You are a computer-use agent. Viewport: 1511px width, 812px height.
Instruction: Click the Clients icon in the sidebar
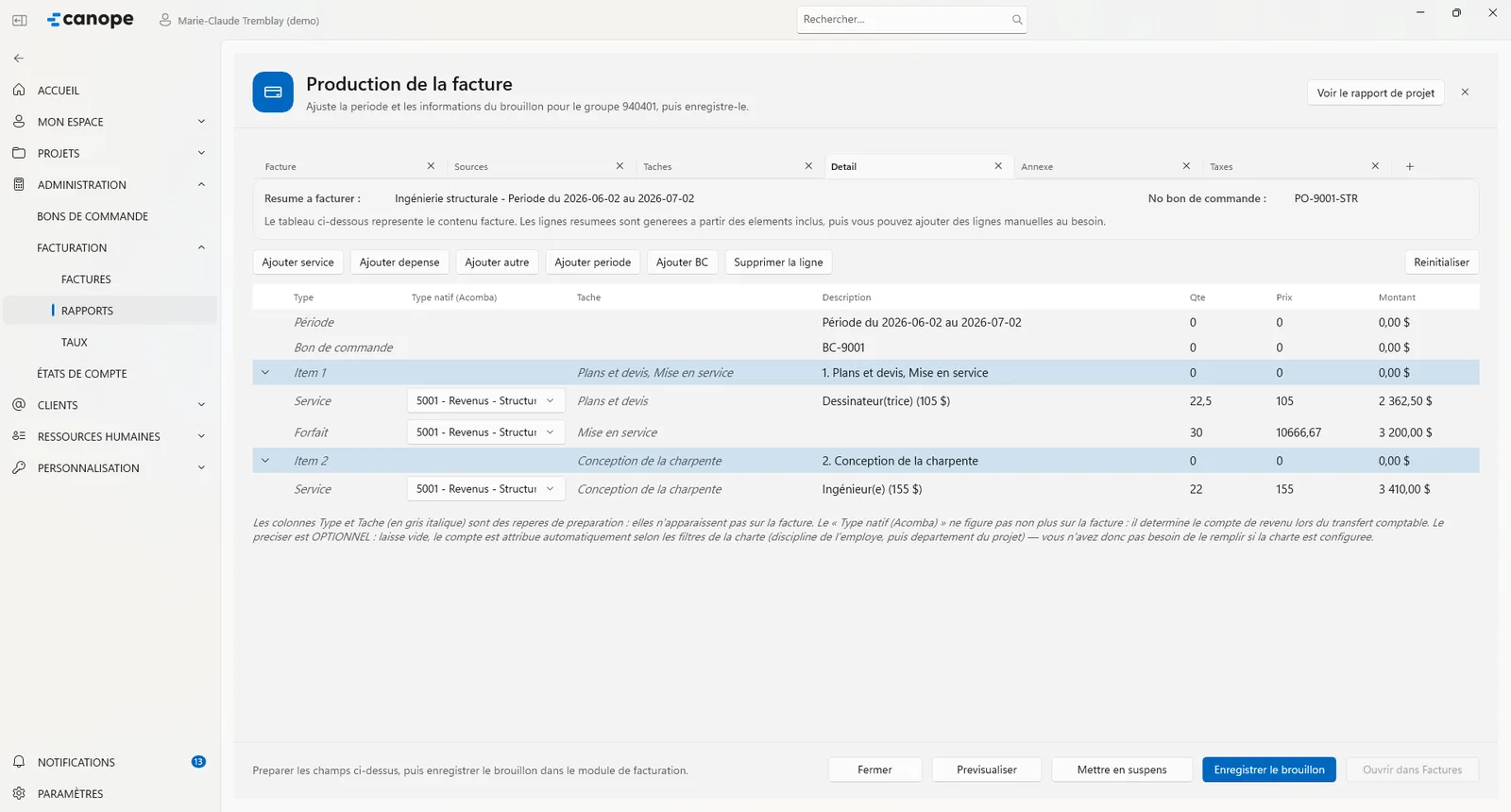19,405
